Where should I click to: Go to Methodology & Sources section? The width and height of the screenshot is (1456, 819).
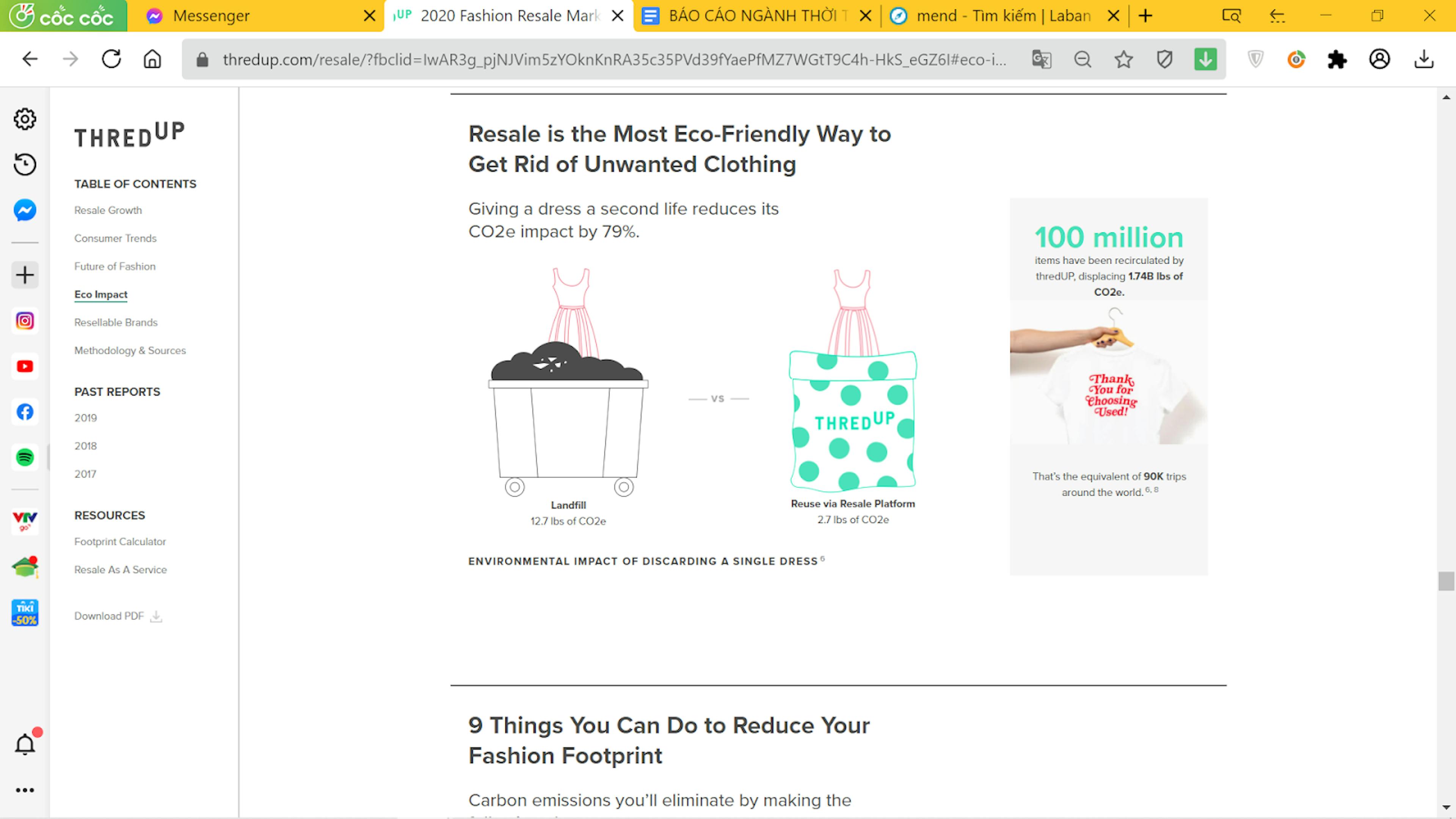click(130, 350)
